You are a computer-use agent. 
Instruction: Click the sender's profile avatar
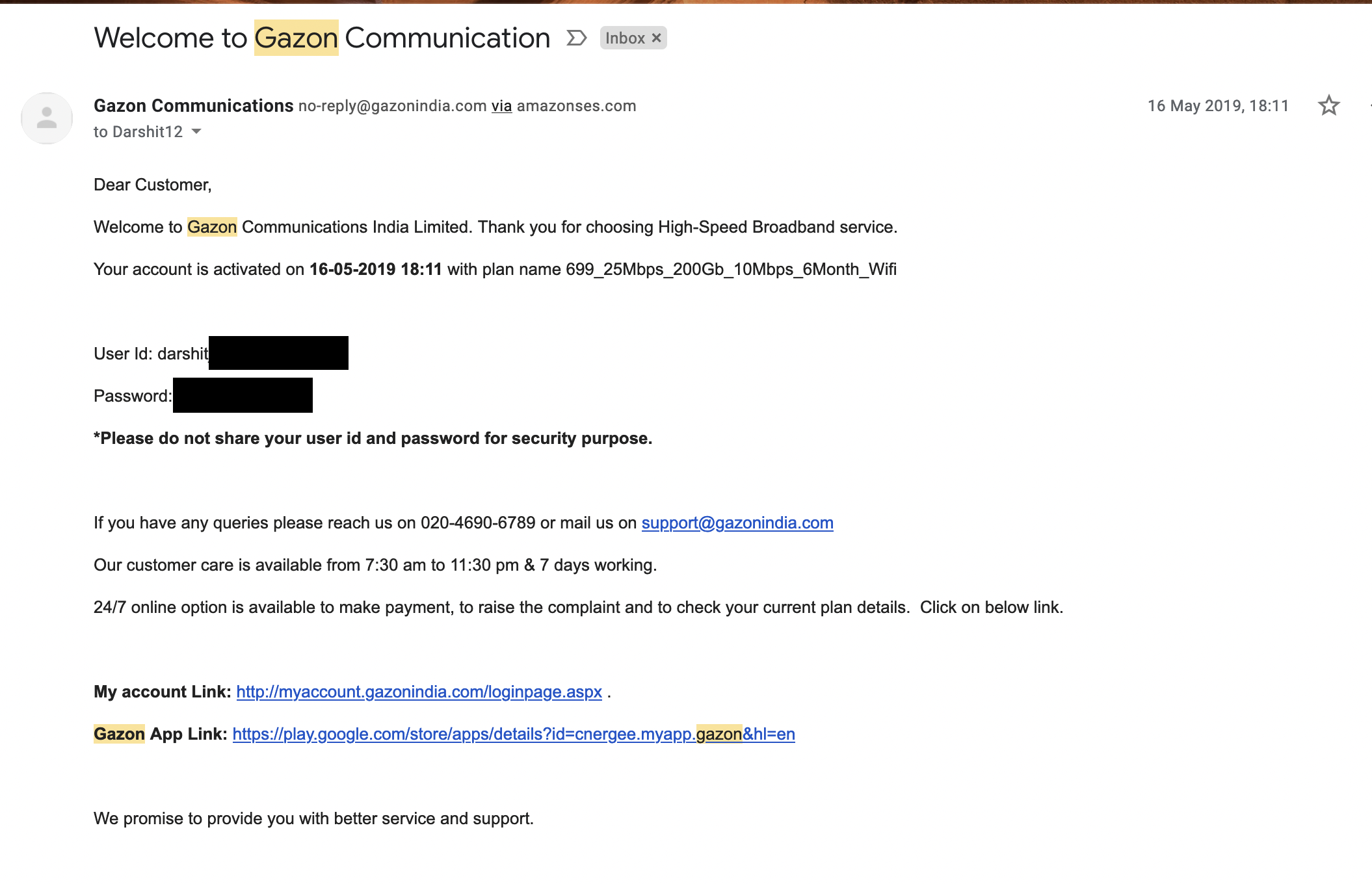[47, 118]
